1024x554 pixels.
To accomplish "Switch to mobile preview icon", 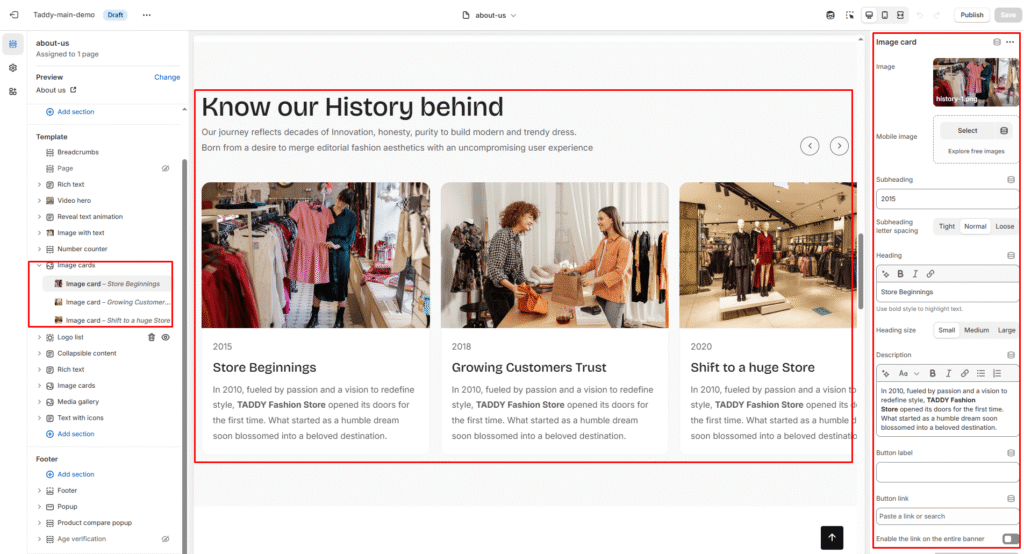I will click(884, 15).
